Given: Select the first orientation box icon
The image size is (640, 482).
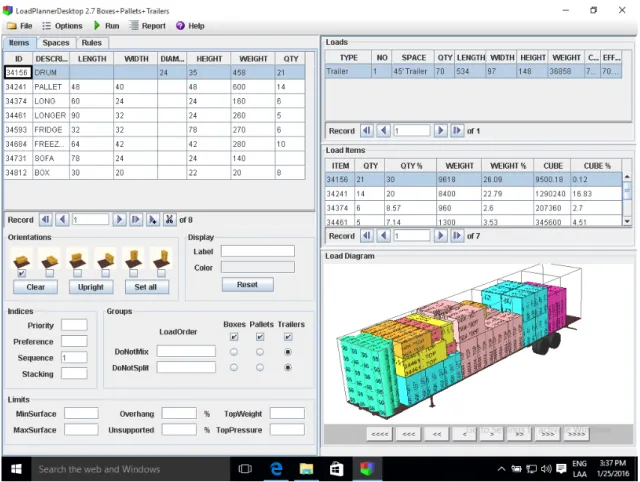Looking at the screenshot, I should coord(22,258).
